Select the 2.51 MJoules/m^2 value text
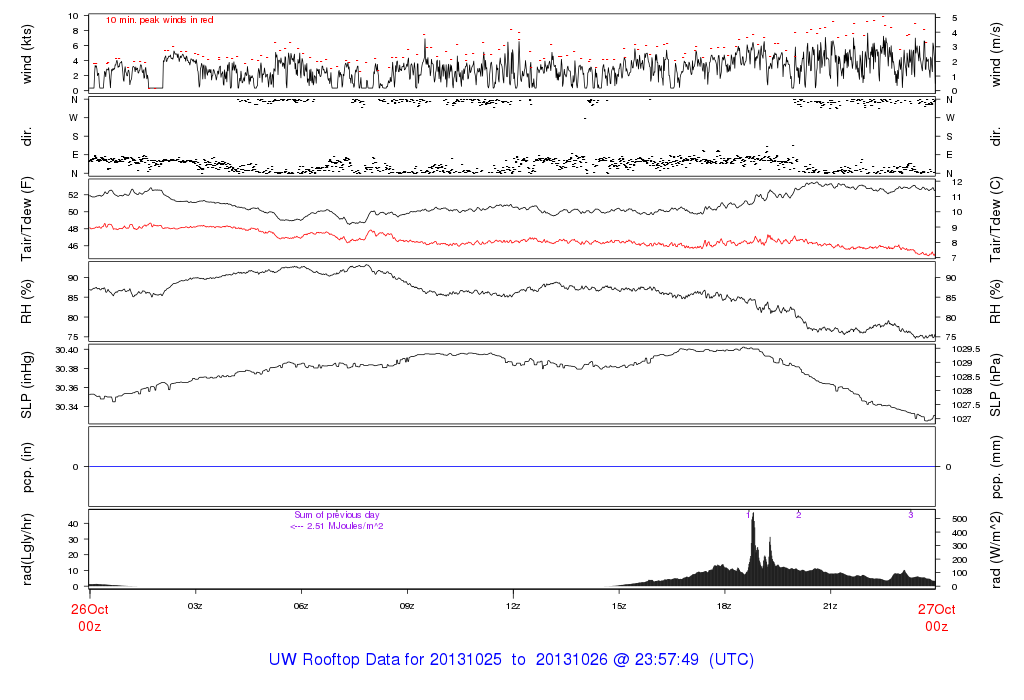This screenshot has height=700, width=1024. pos(337,526)
